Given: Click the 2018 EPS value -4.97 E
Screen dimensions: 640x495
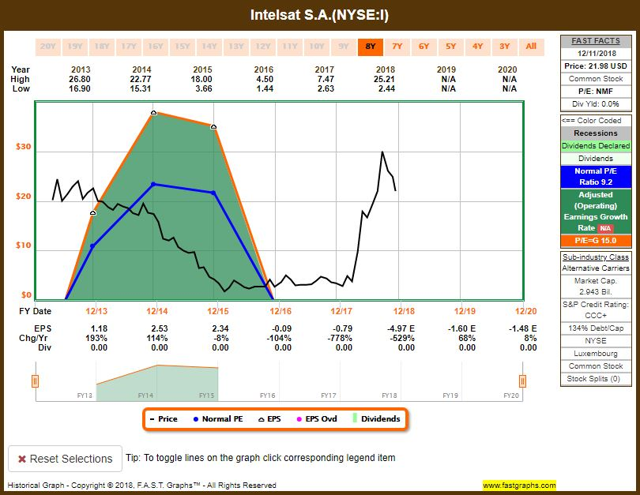Looking at the screenshot, I should [400, 329].
